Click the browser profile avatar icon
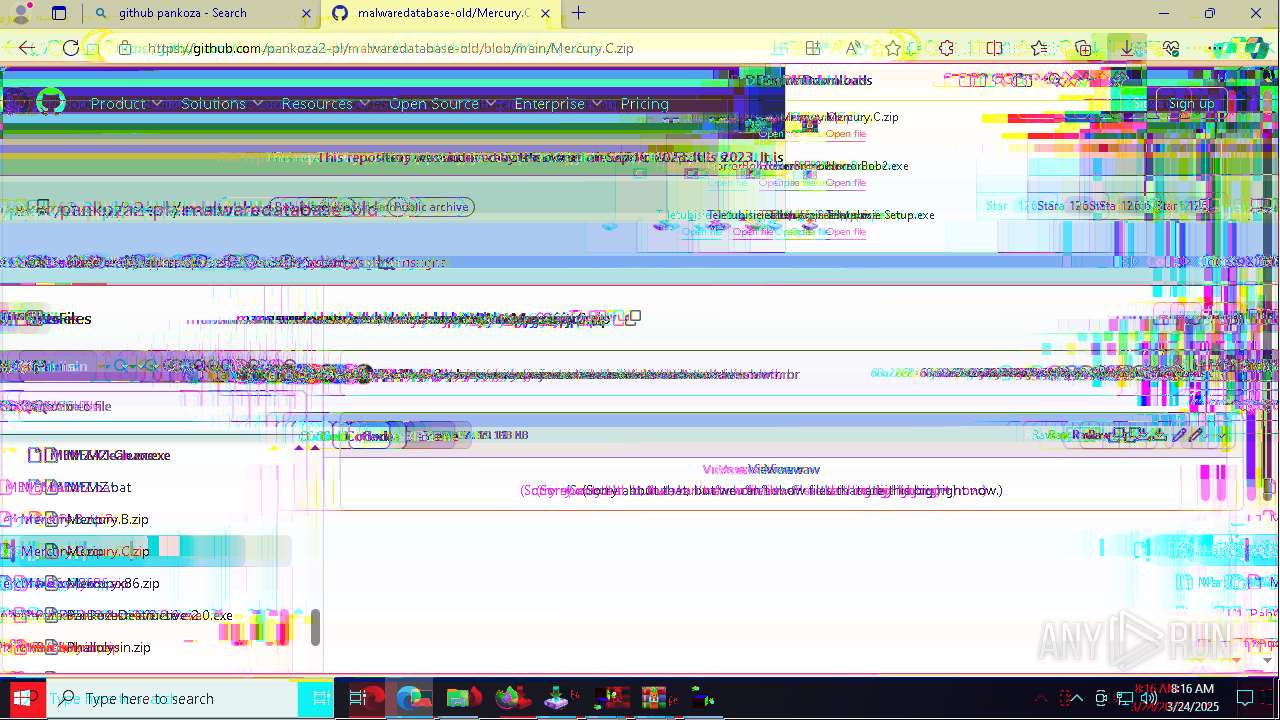This screenshot has height=720, width=1280. tap(21, 13)
